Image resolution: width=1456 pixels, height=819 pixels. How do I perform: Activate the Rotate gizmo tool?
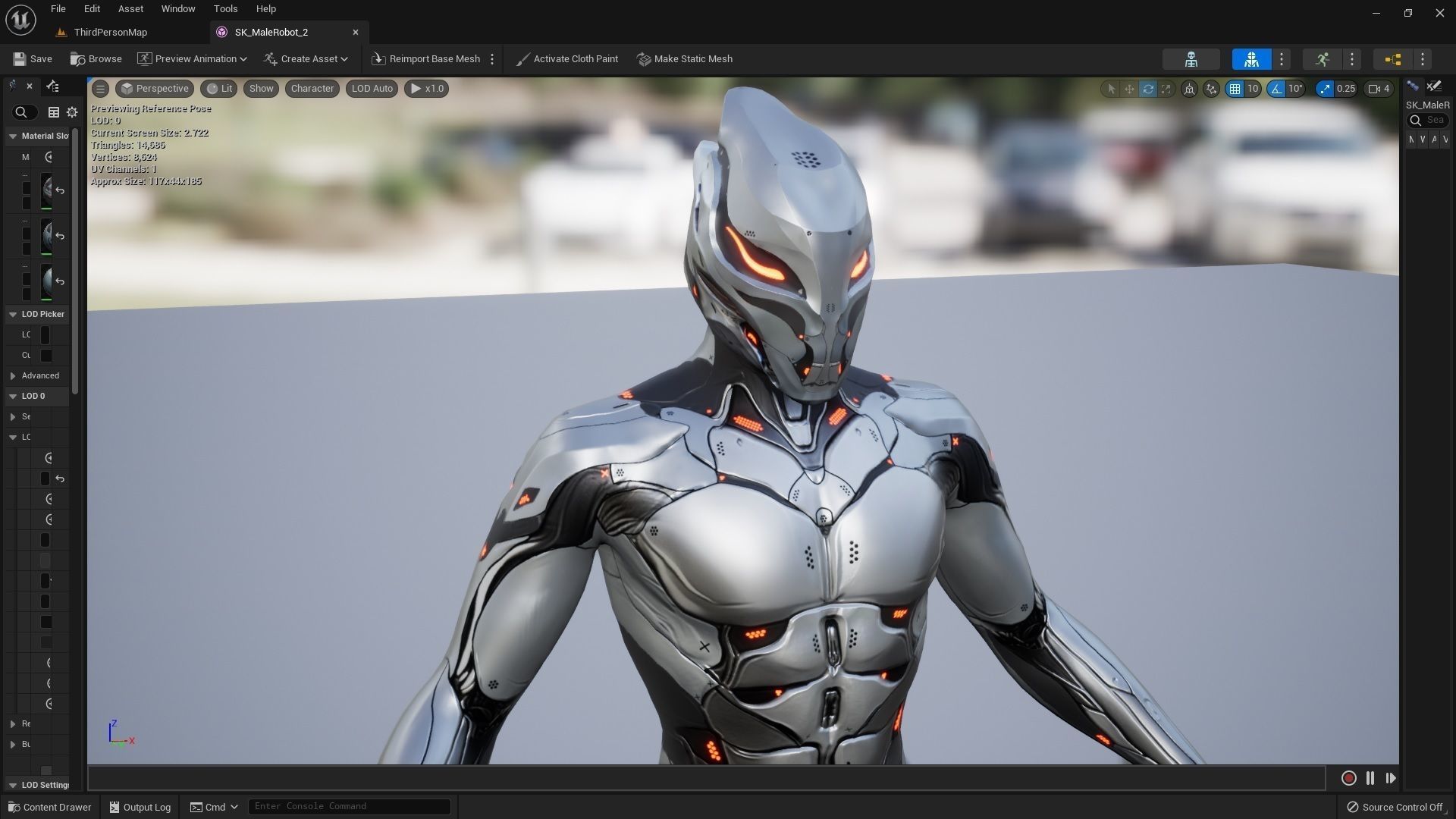[x=1148, y=89]
